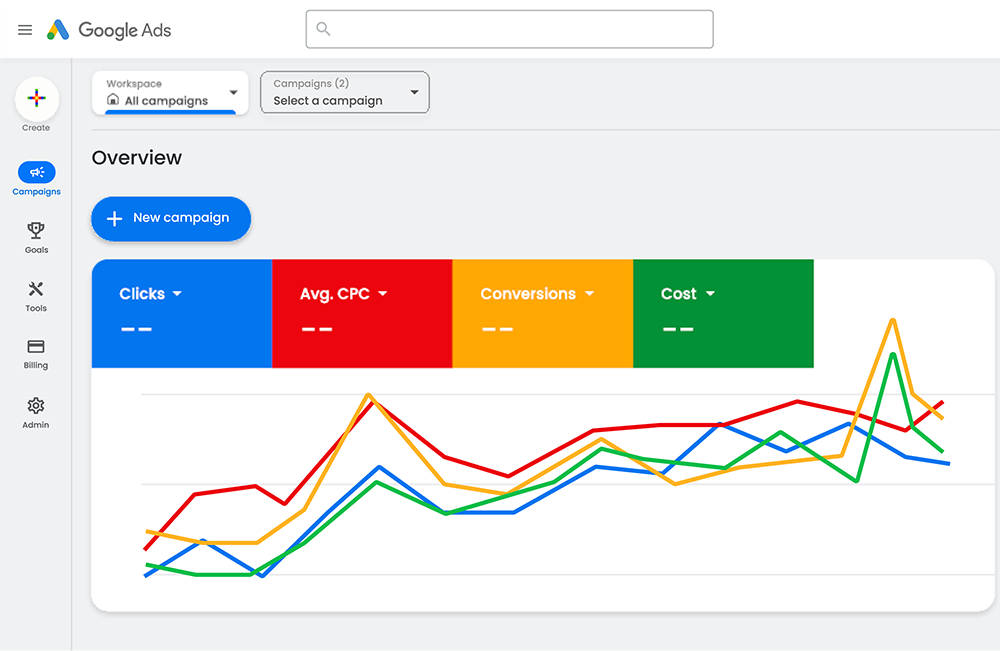Click the Create plus icon

coord(36,99)
